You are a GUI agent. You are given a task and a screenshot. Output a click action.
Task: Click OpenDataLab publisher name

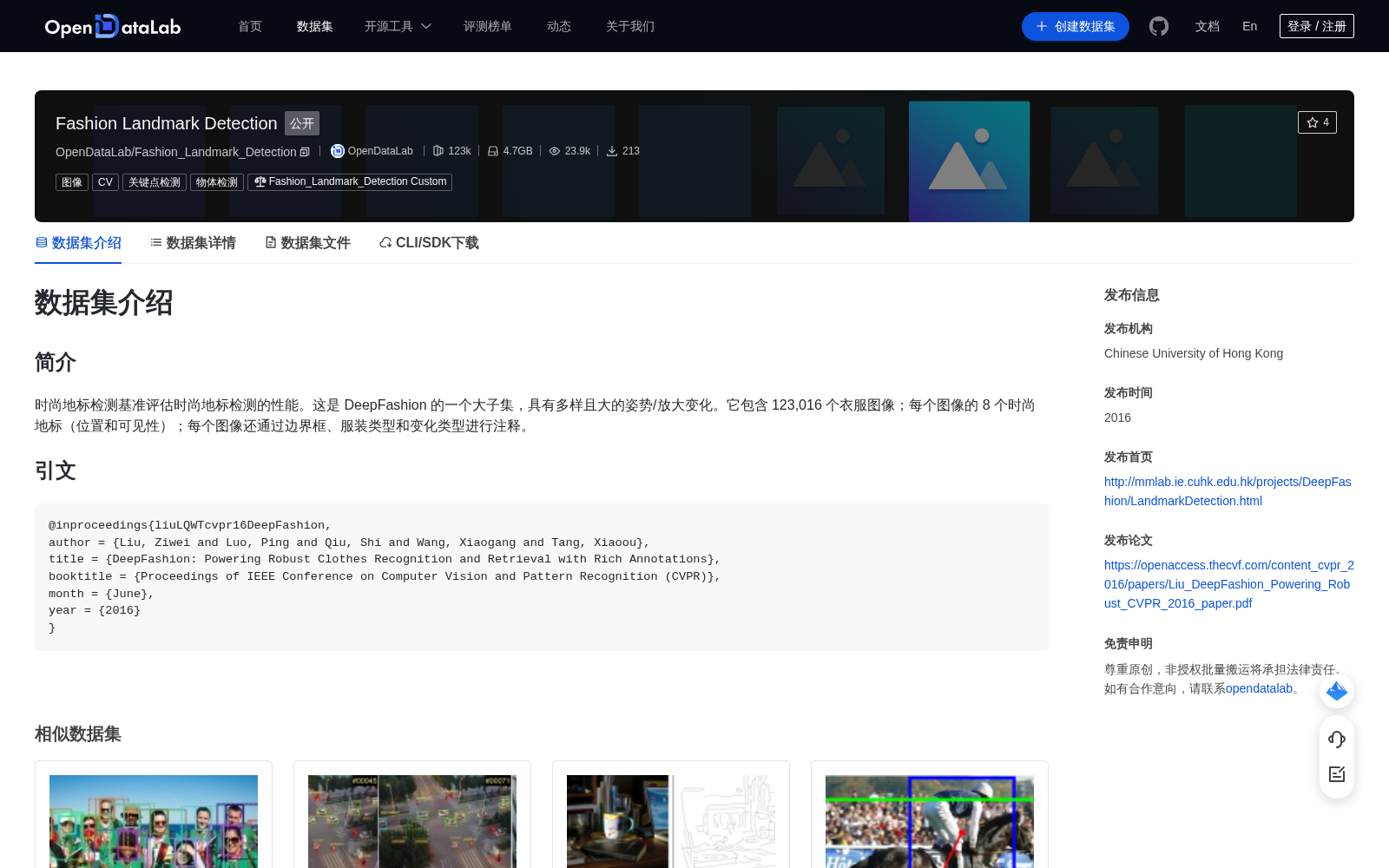pyautogui.click(x=380, y=151)
